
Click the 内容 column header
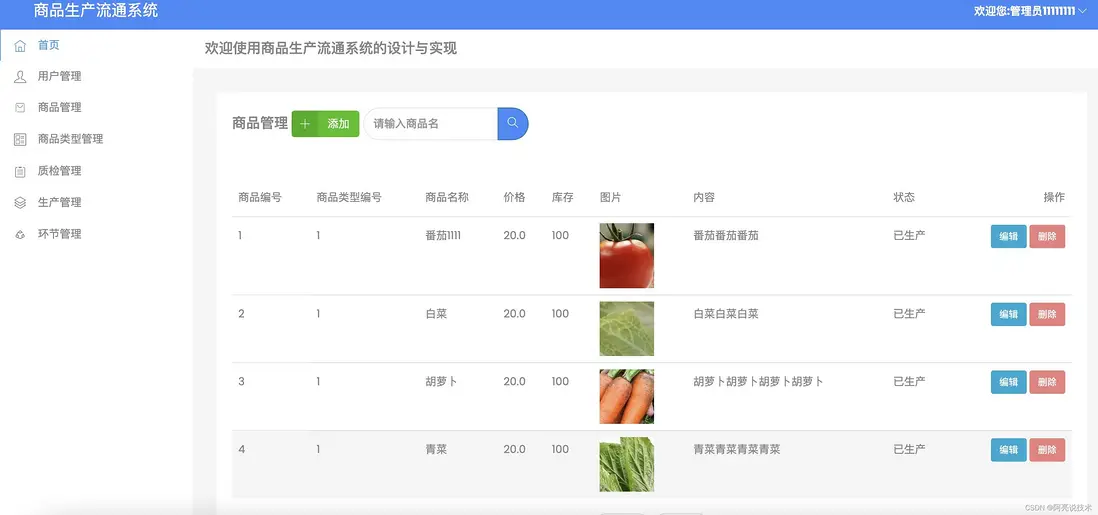pyautogui.click(x=704, y=198)
